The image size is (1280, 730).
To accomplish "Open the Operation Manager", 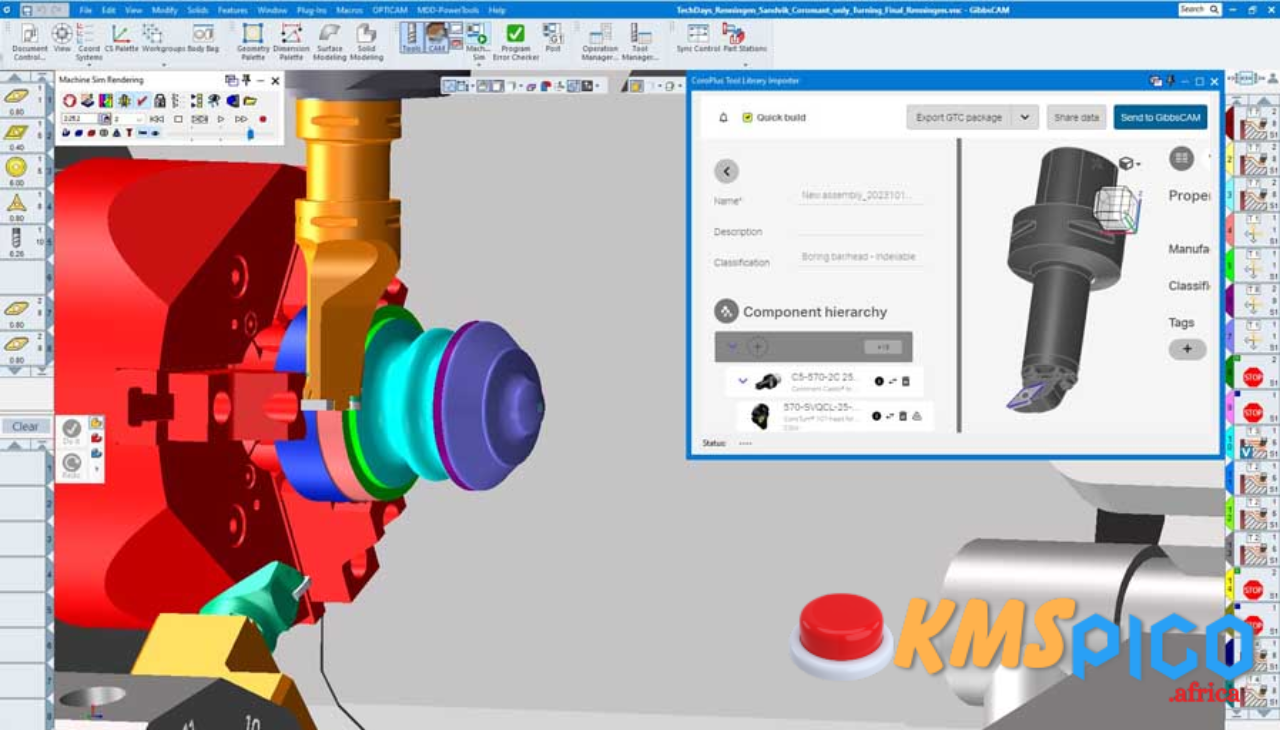I will click(600, 40).
